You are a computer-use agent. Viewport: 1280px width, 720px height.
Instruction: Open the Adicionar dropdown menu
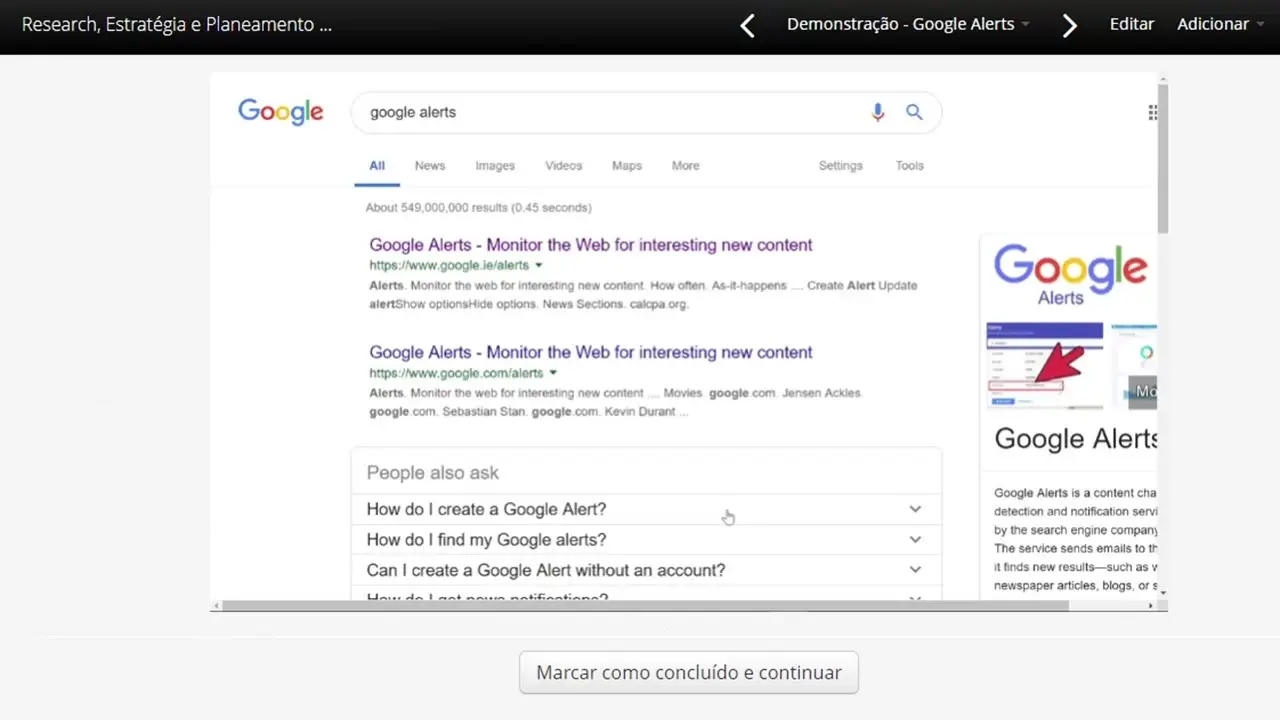pyautogui.click(x=1220, y=24)
